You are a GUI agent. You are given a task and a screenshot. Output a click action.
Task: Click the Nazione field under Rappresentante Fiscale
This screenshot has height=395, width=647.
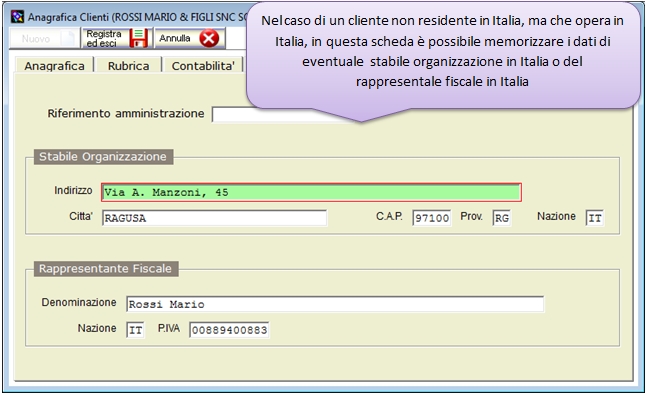point(135,330)
